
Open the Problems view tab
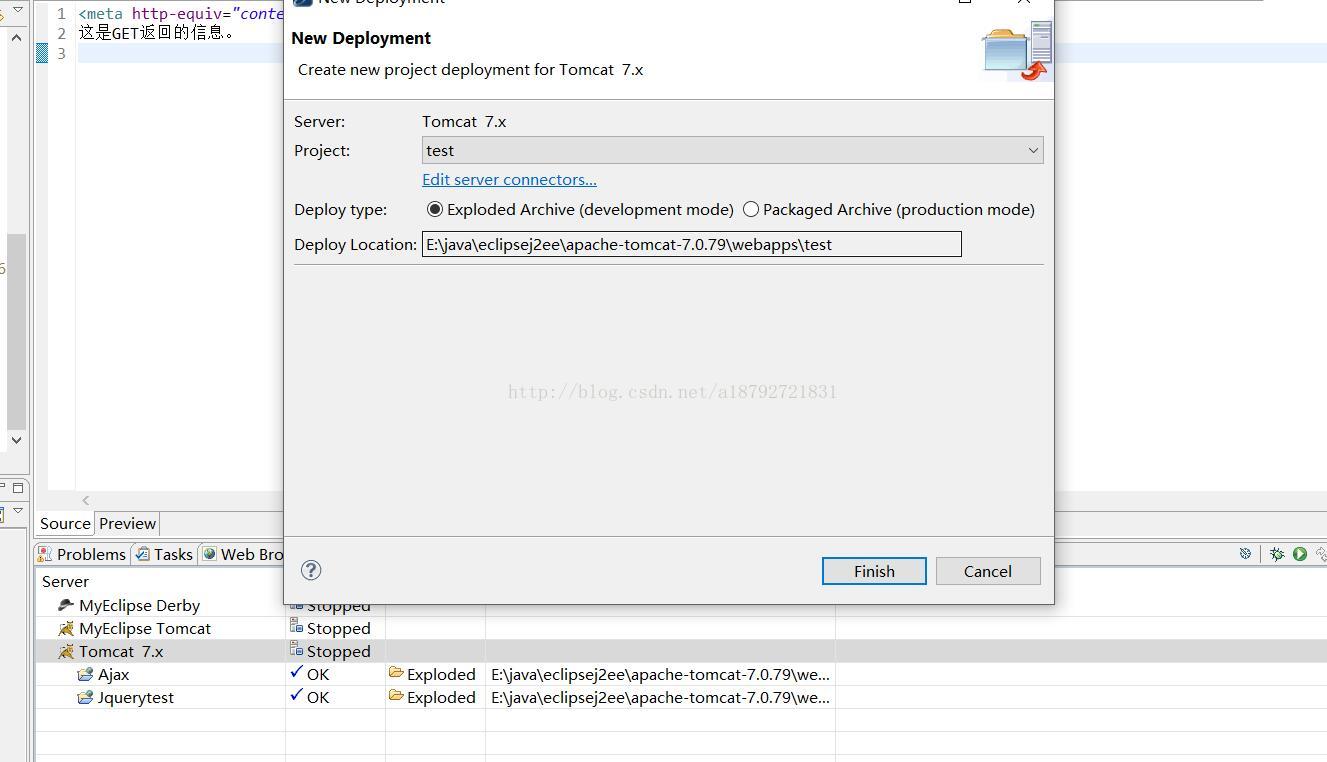82,554
